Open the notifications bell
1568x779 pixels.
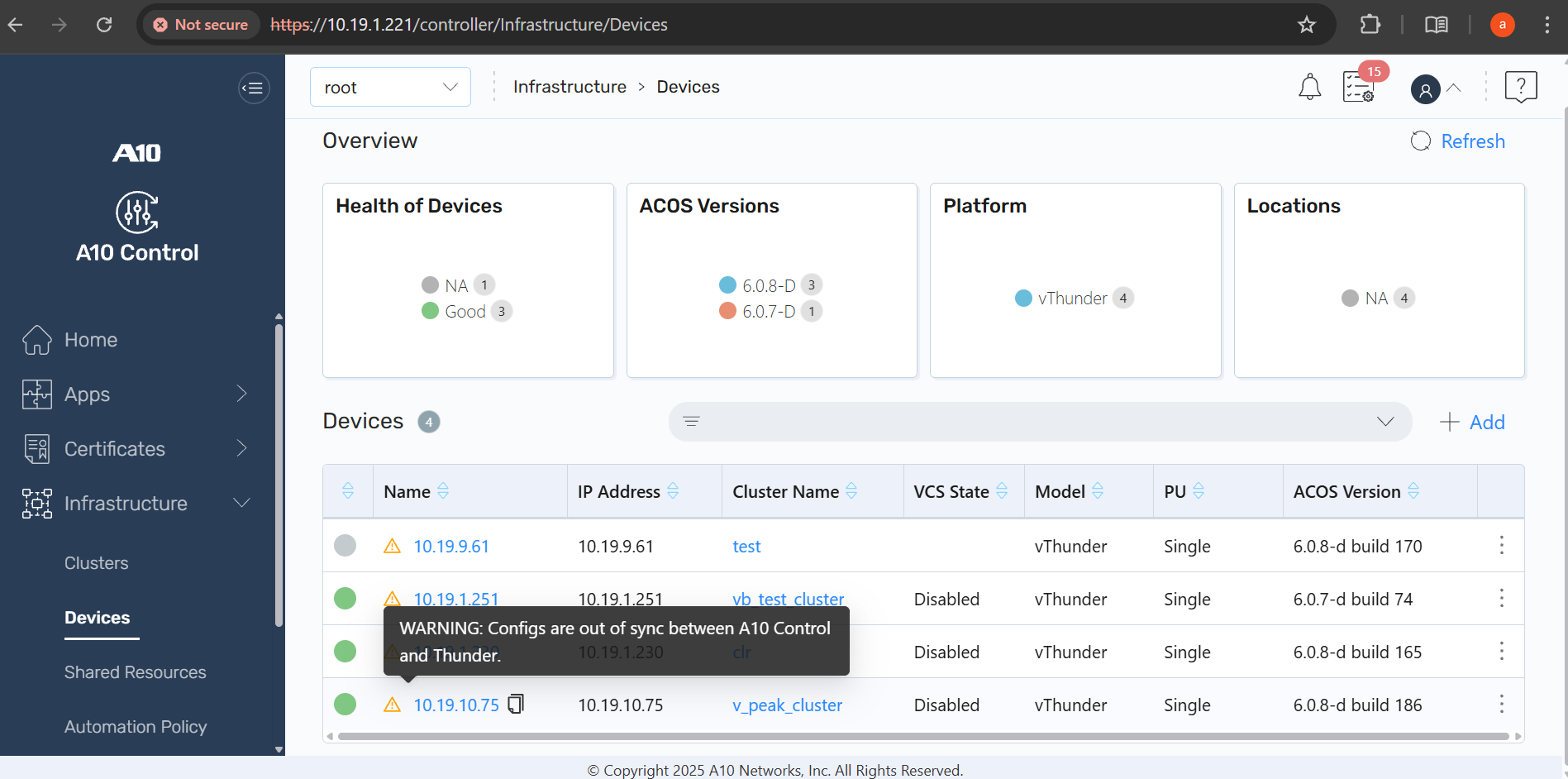(1309, 87)
